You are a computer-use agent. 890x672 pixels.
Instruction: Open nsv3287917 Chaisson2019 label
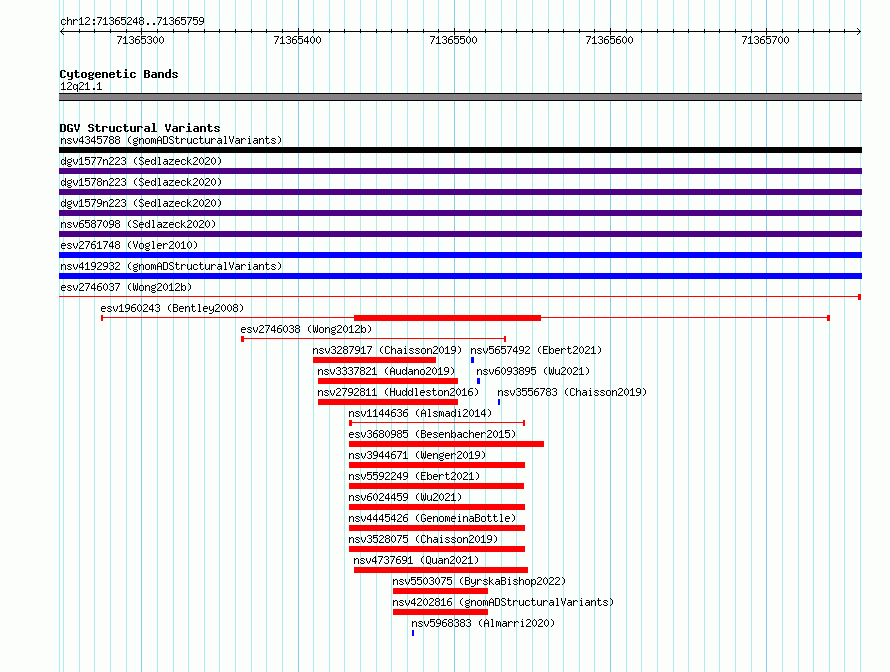pos(387,350)
